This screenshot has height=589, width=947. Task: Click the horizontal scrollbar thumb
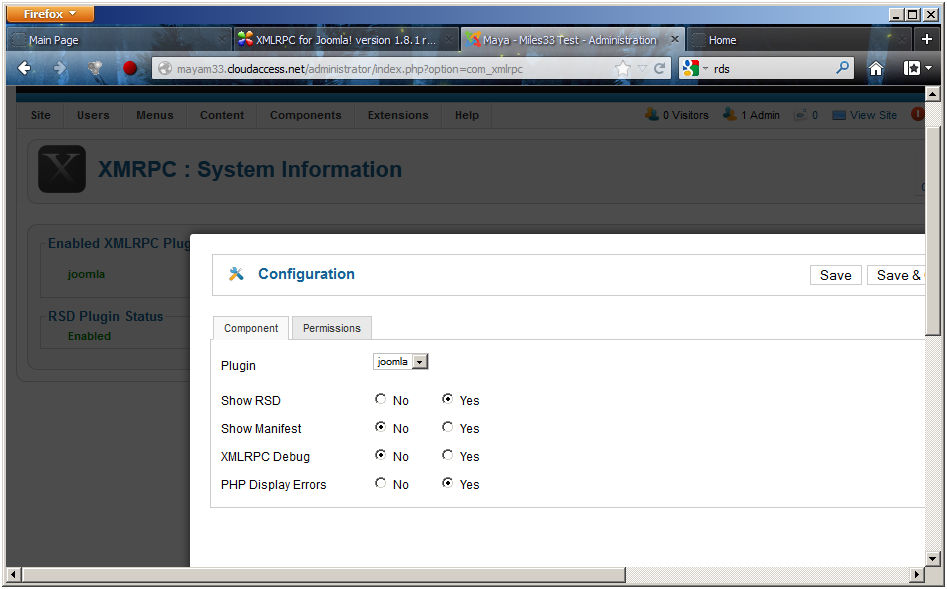point(324,574)
